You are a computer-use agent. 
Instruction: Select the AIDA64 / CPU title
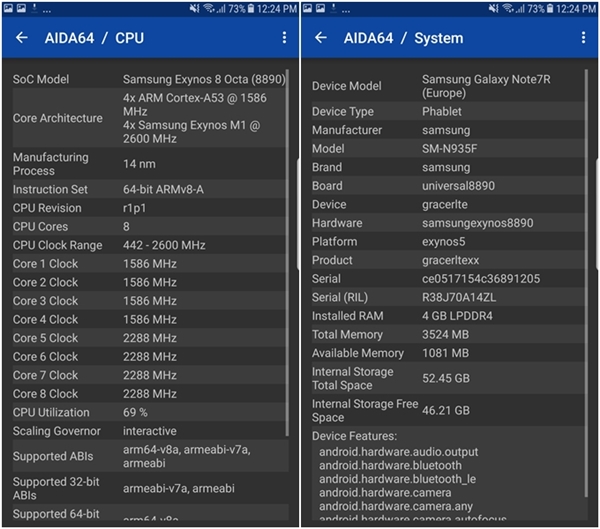pyautogui.click(x=94, y=38)
